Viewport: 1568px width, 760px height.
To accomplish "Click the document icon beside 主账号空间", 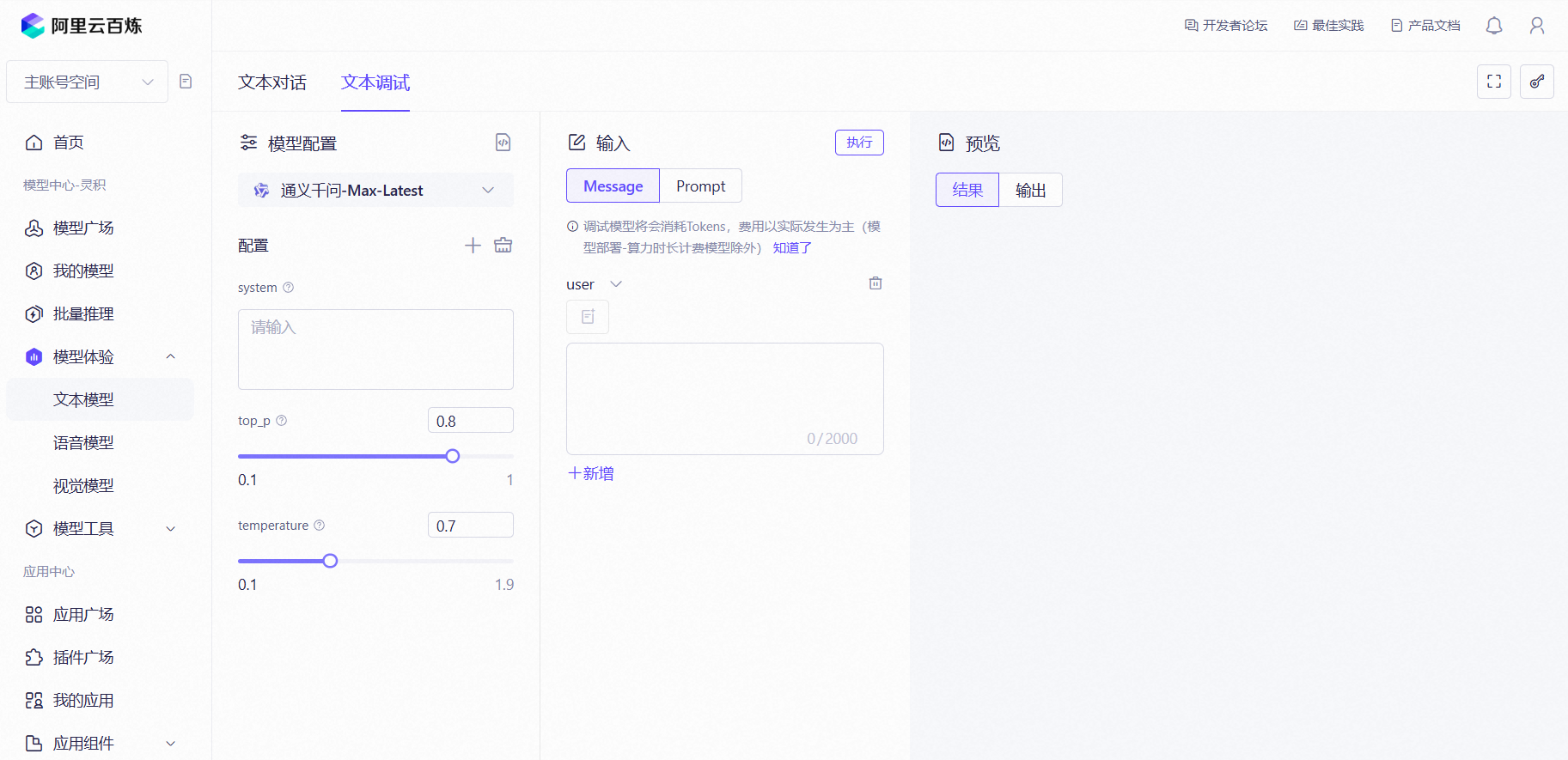I will point(186,82).
